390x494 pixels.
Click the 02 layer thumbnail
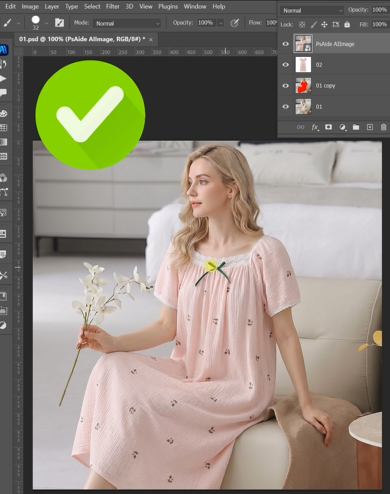tap(303, 65)
